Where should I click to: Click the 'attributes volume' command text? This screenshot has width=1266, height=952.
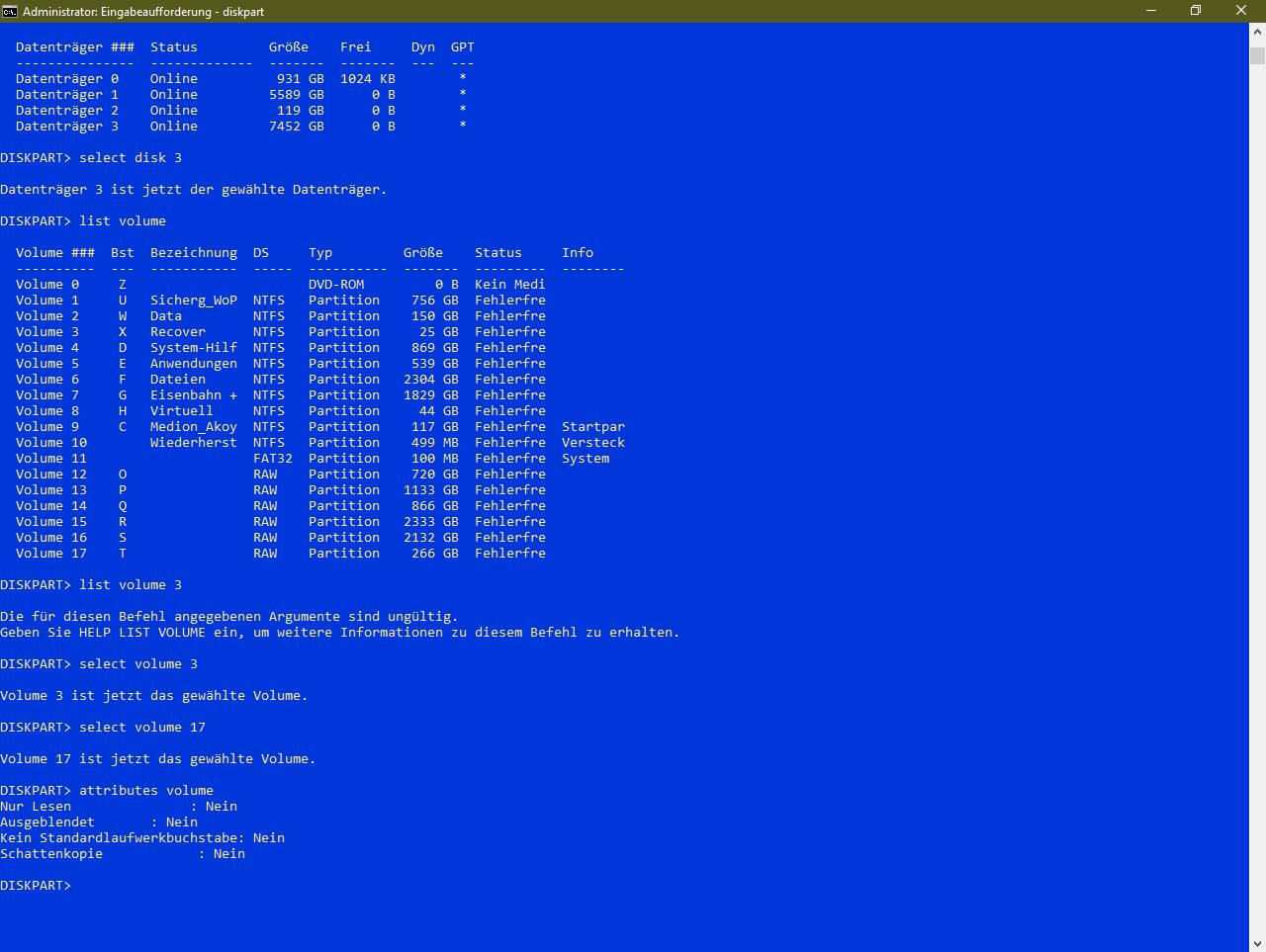146,791
